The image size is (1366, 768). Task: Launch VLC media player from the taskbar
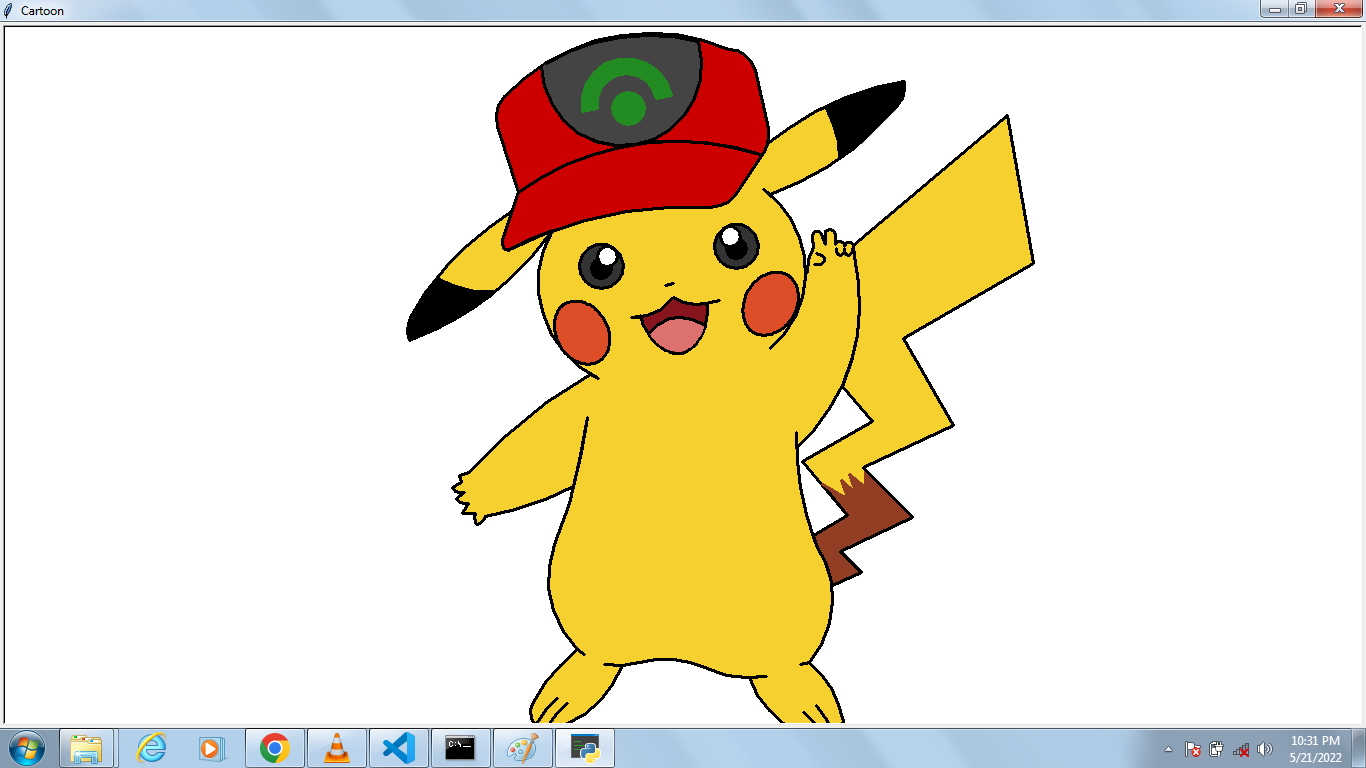[337, 747]
